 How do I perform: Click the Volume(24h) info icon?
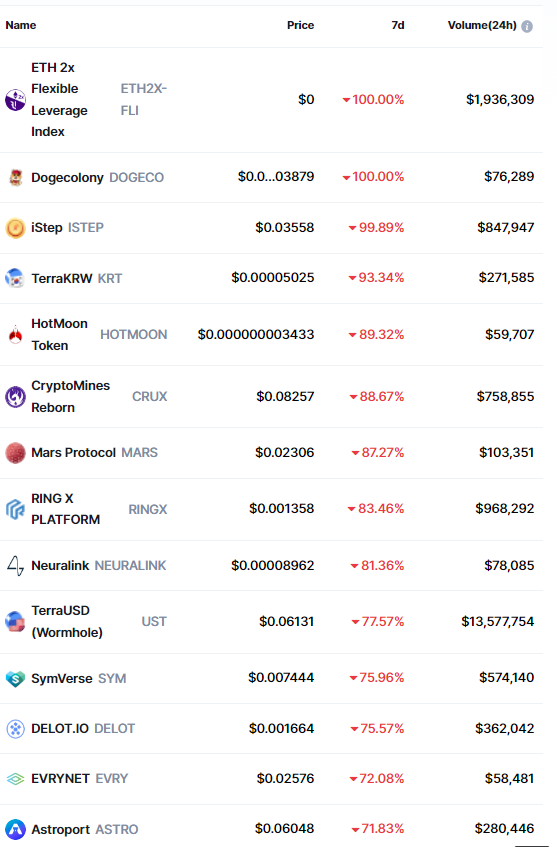coord(527,26)
